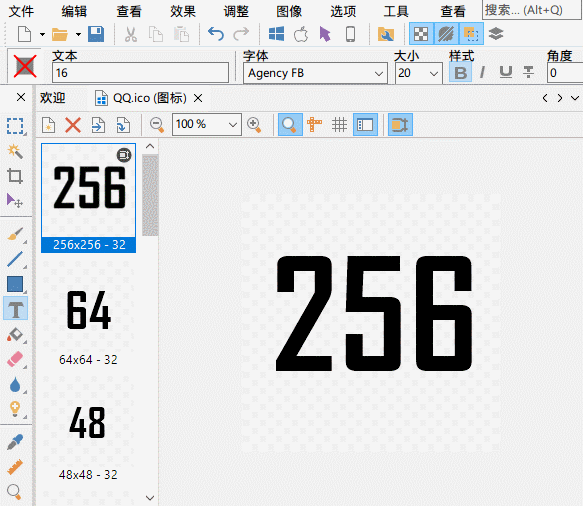Click the blue rectangle color shape swatch
This screenshot has height=506, width=583.
click(15, 284)
